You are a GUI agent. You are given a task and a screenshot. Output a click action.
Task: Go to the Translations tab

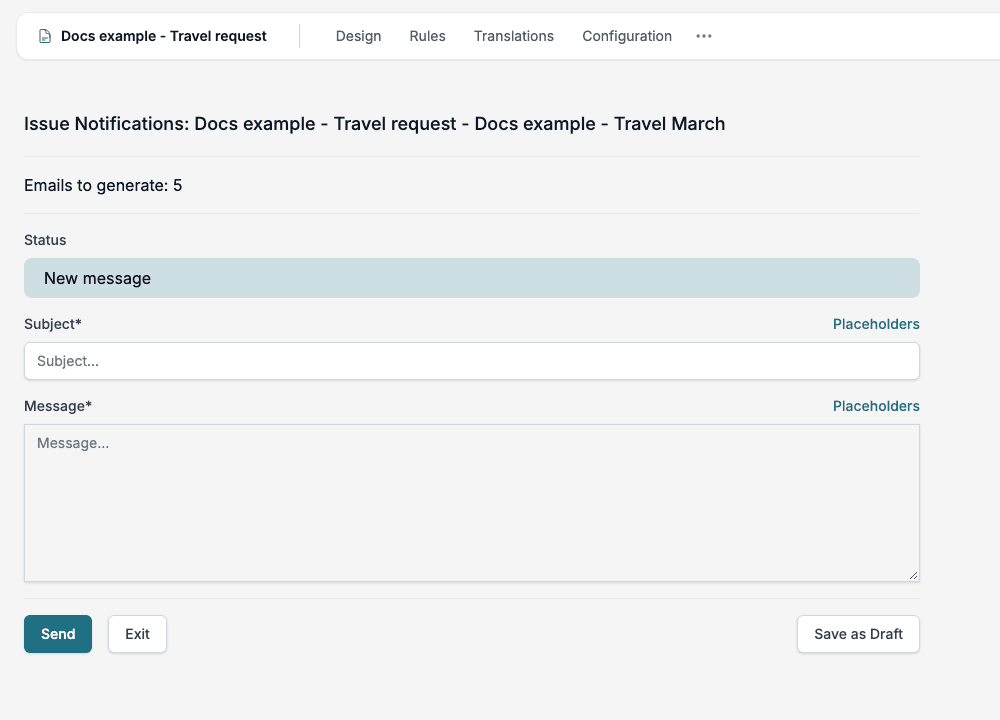pyautogui.click(x=513, y=36)
